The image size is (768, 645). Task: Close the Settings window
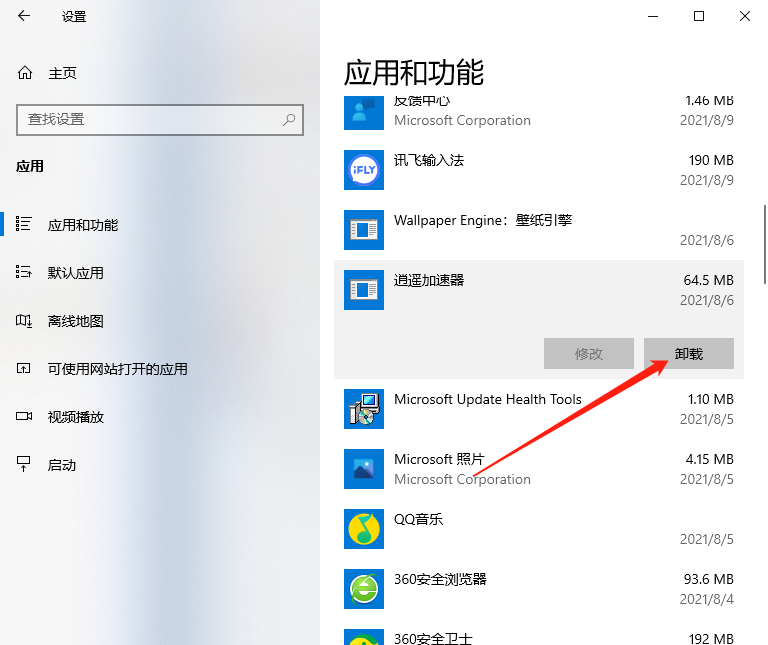(x=744, y=16)
